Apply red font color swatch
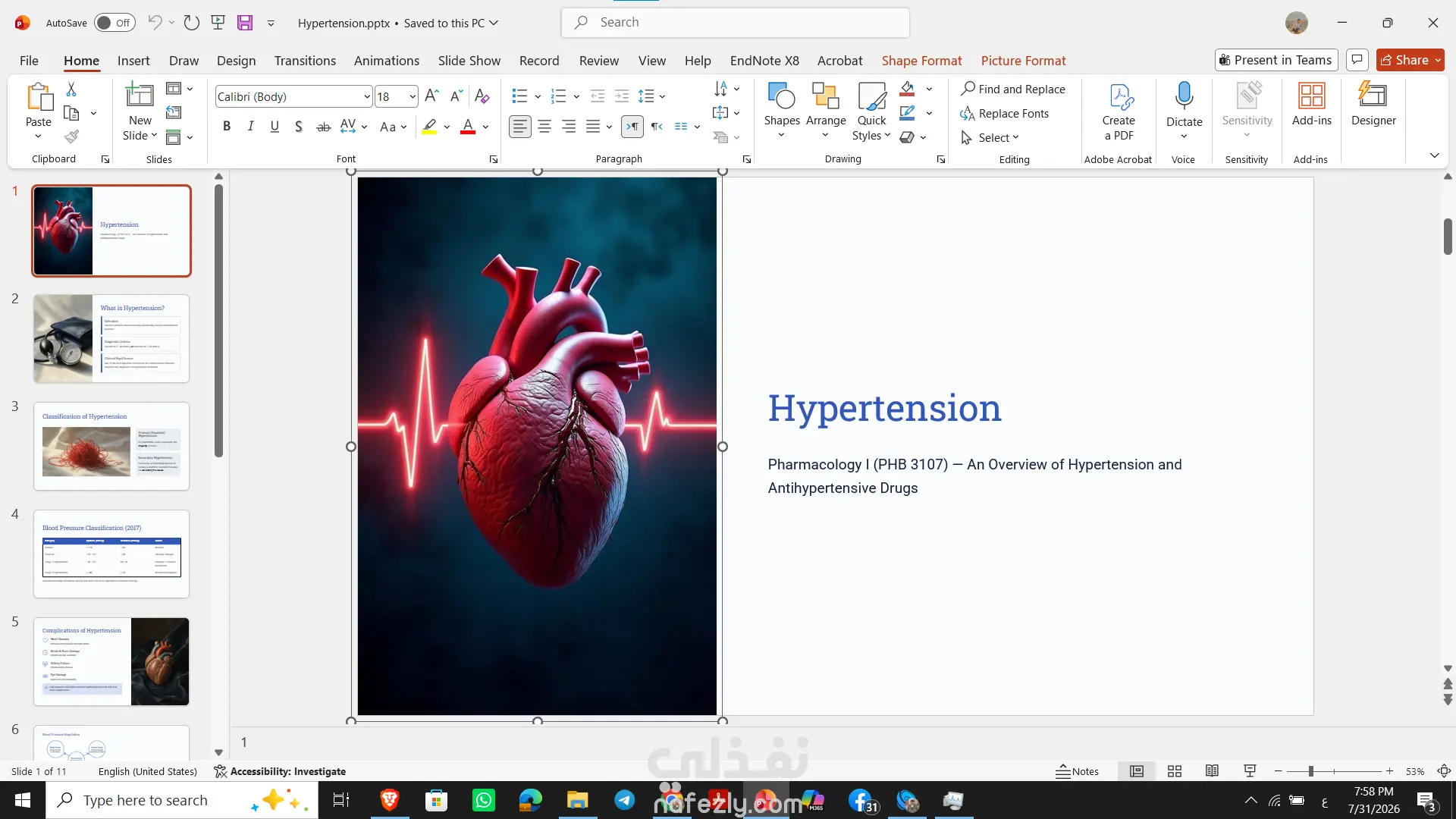The width and height of the screenshot is (1456, 819). click(x=468, y=127)
